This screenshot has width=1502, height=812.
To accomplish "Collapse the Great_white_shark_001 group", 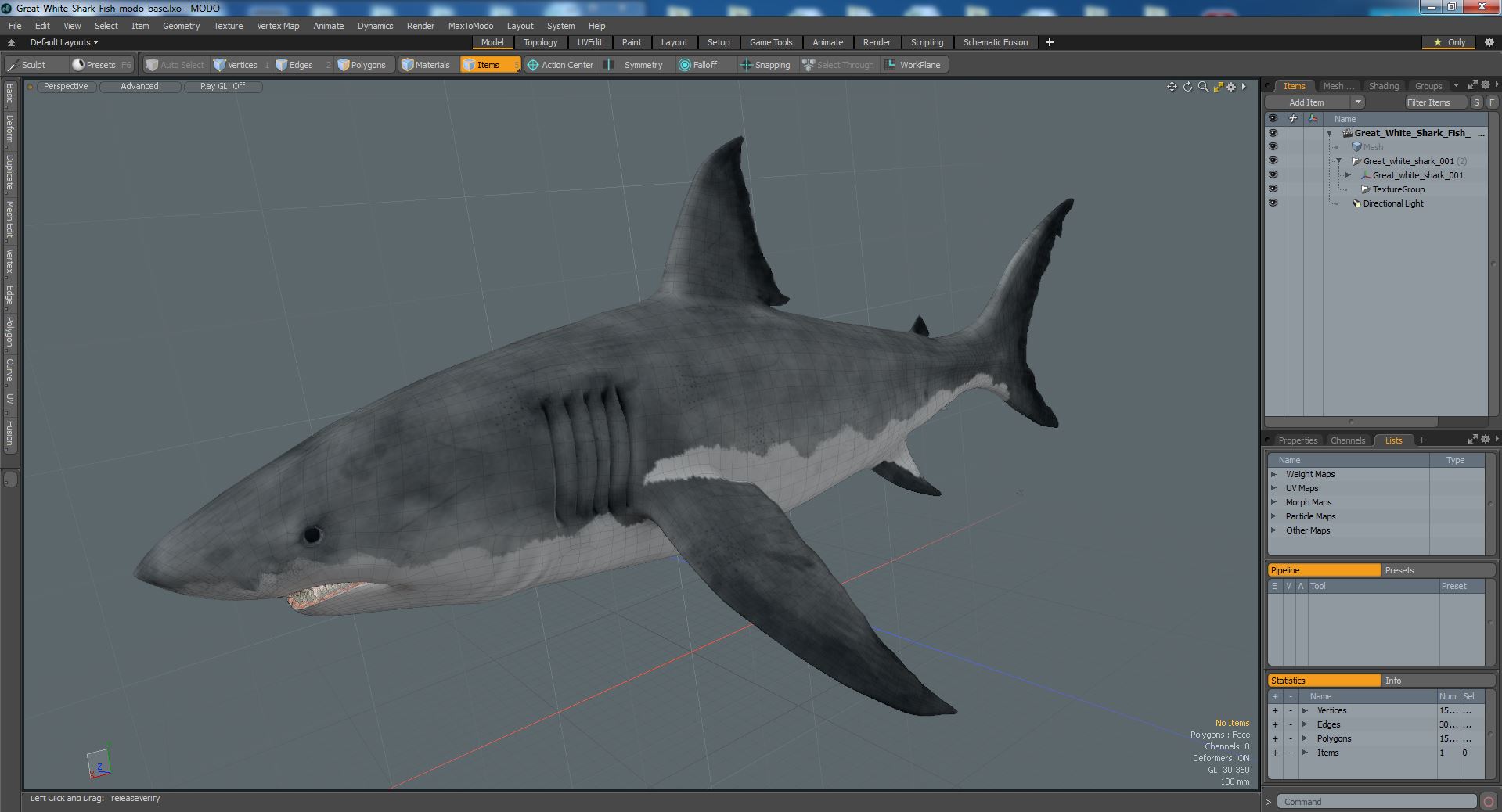I will tap(1338, 161).
